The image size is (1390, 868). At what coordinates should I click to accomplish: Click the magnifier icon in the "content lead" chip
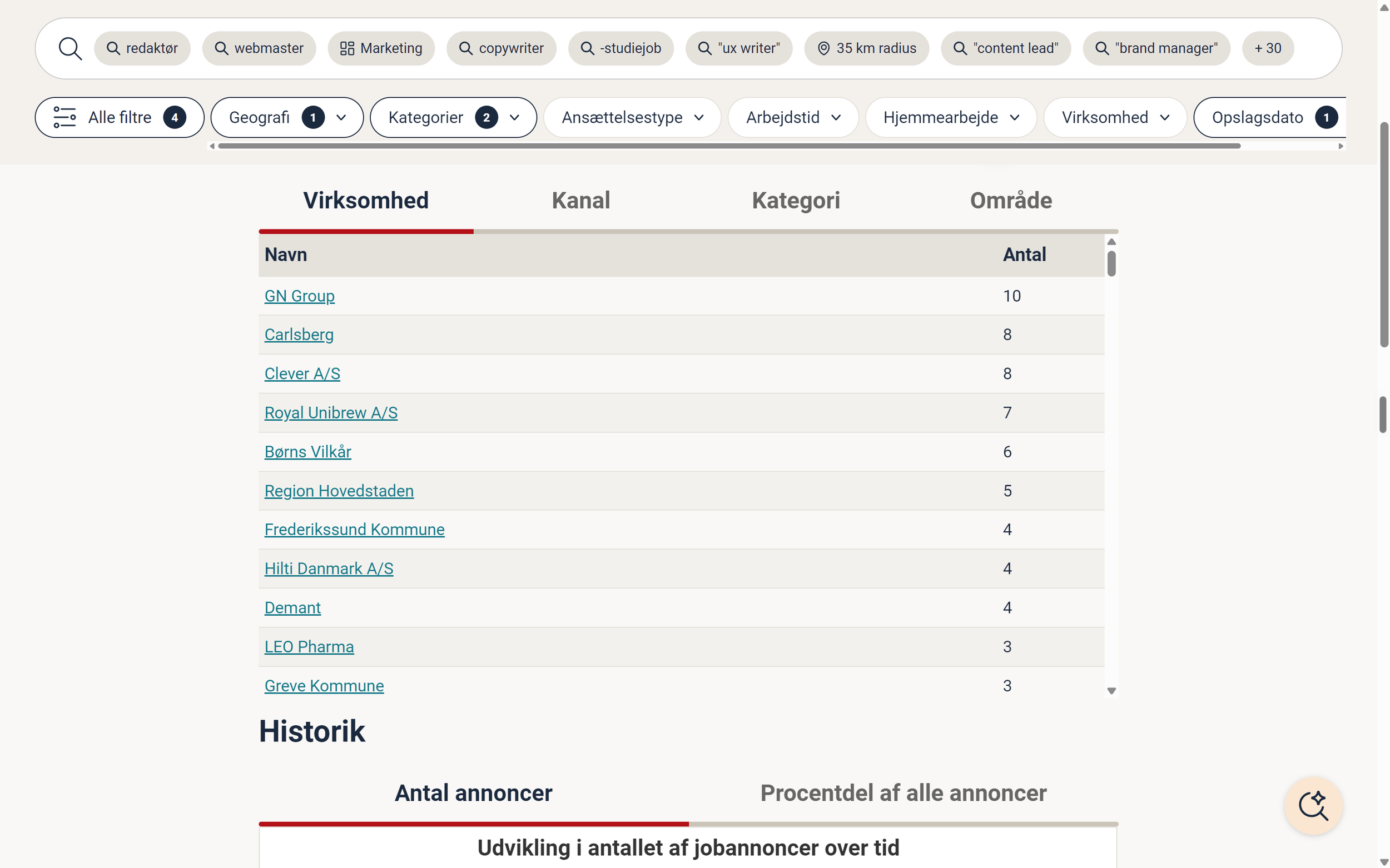960,48
